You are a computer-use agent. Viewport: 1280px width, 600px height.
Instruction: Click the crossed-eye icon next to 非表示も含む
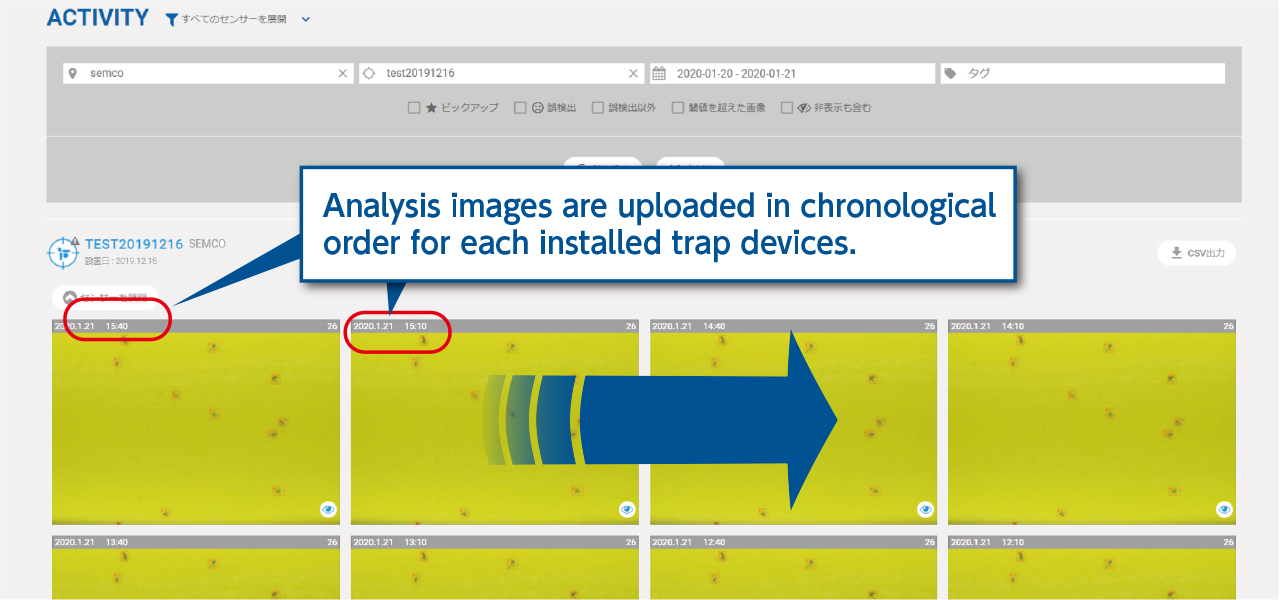pyautogui.click(x=804, y=108)
